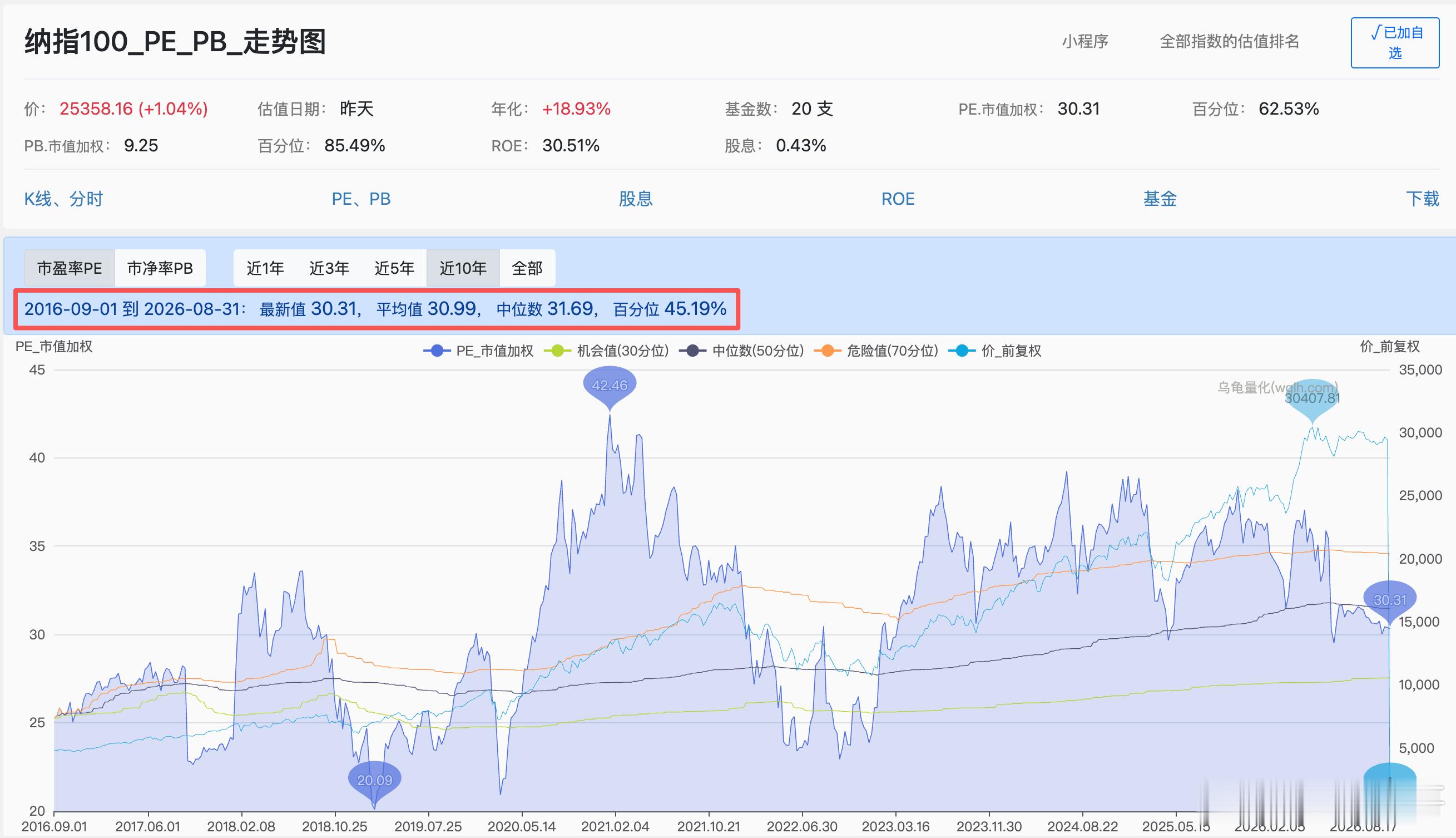Click the 30.31 latest PE marker
1456x838 pixels.
coord(1390,600)
